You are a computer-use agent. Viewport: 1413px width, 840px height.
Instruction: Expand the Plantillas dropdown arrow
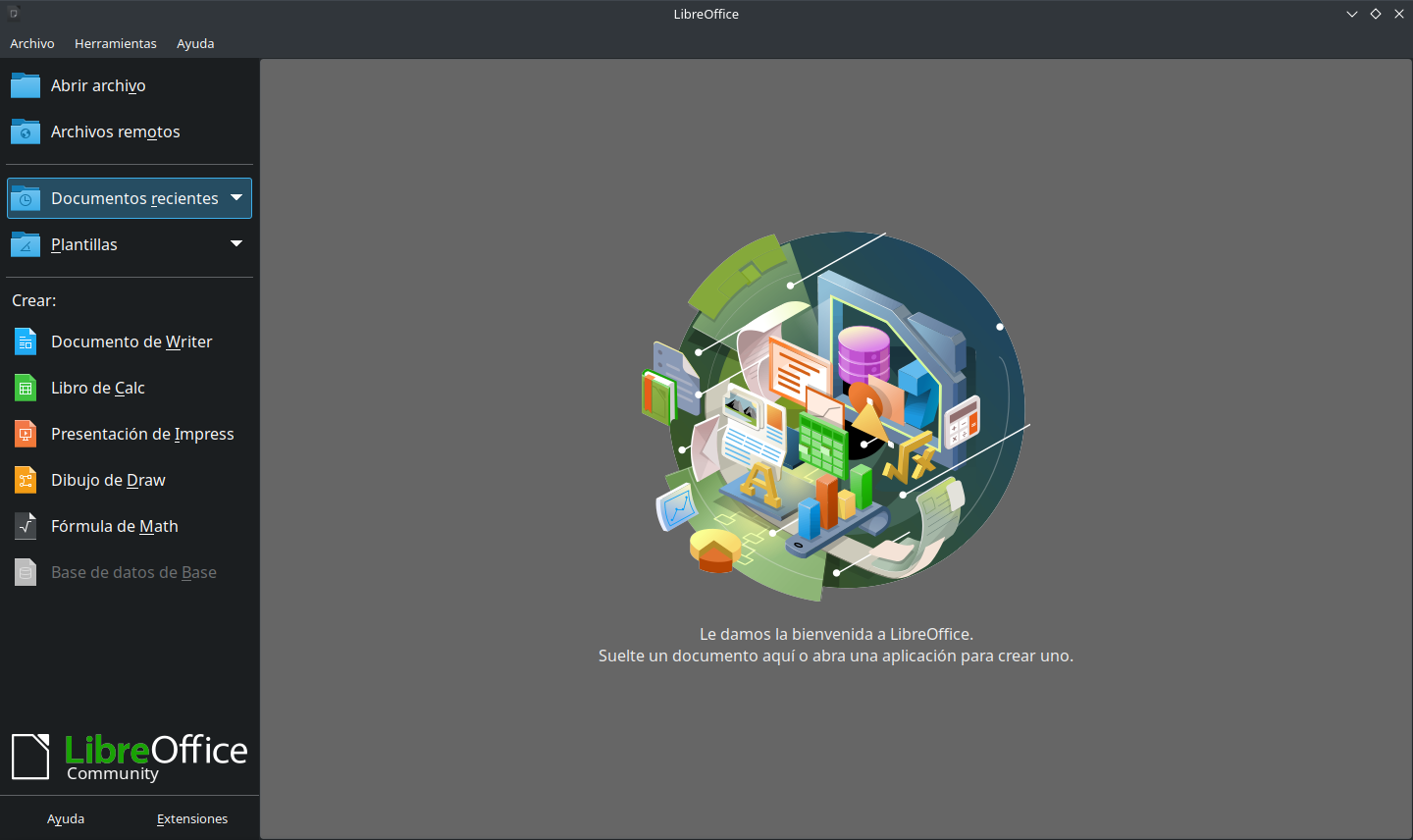[236, 244]
